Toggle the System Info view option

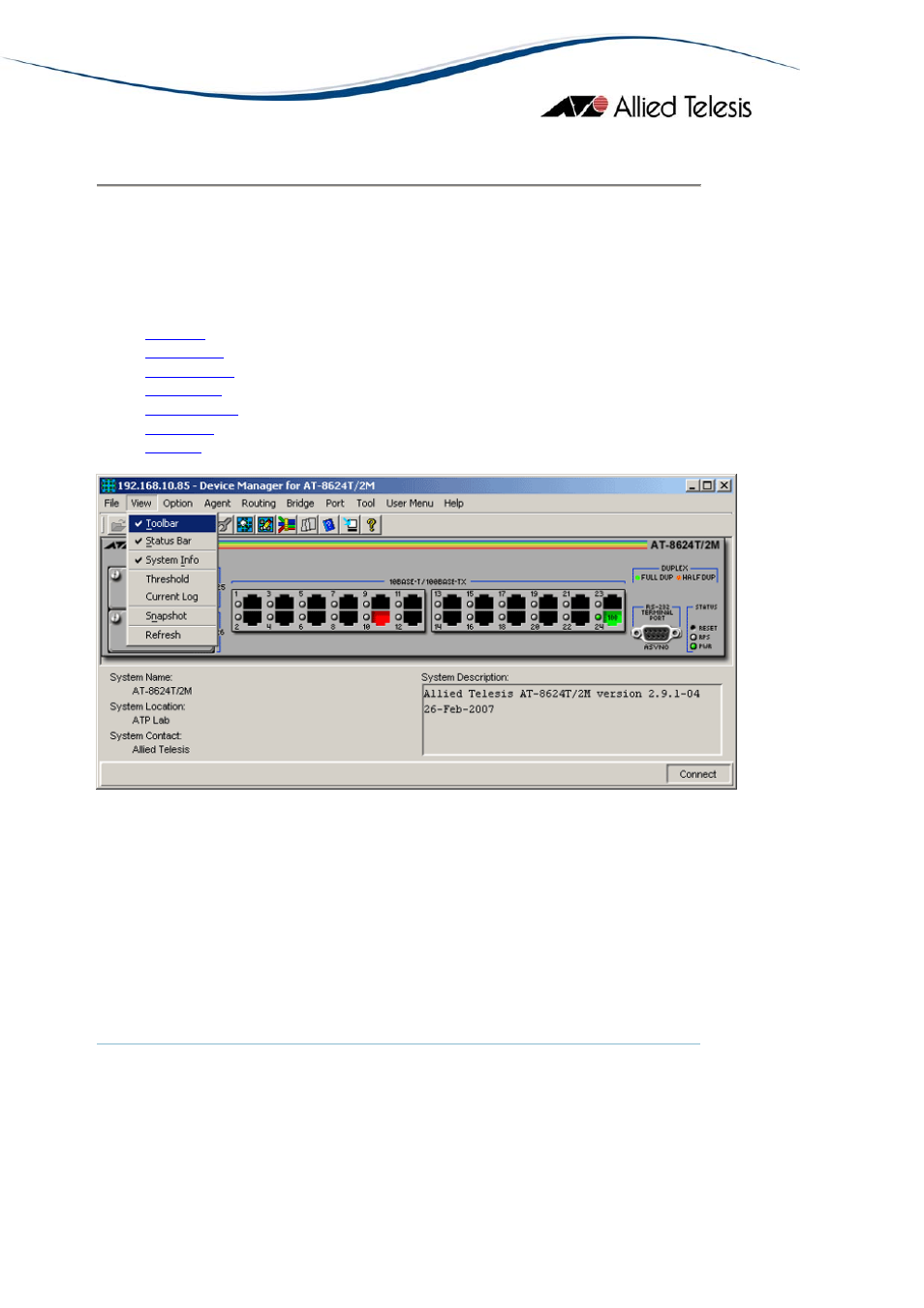(171, 560)
